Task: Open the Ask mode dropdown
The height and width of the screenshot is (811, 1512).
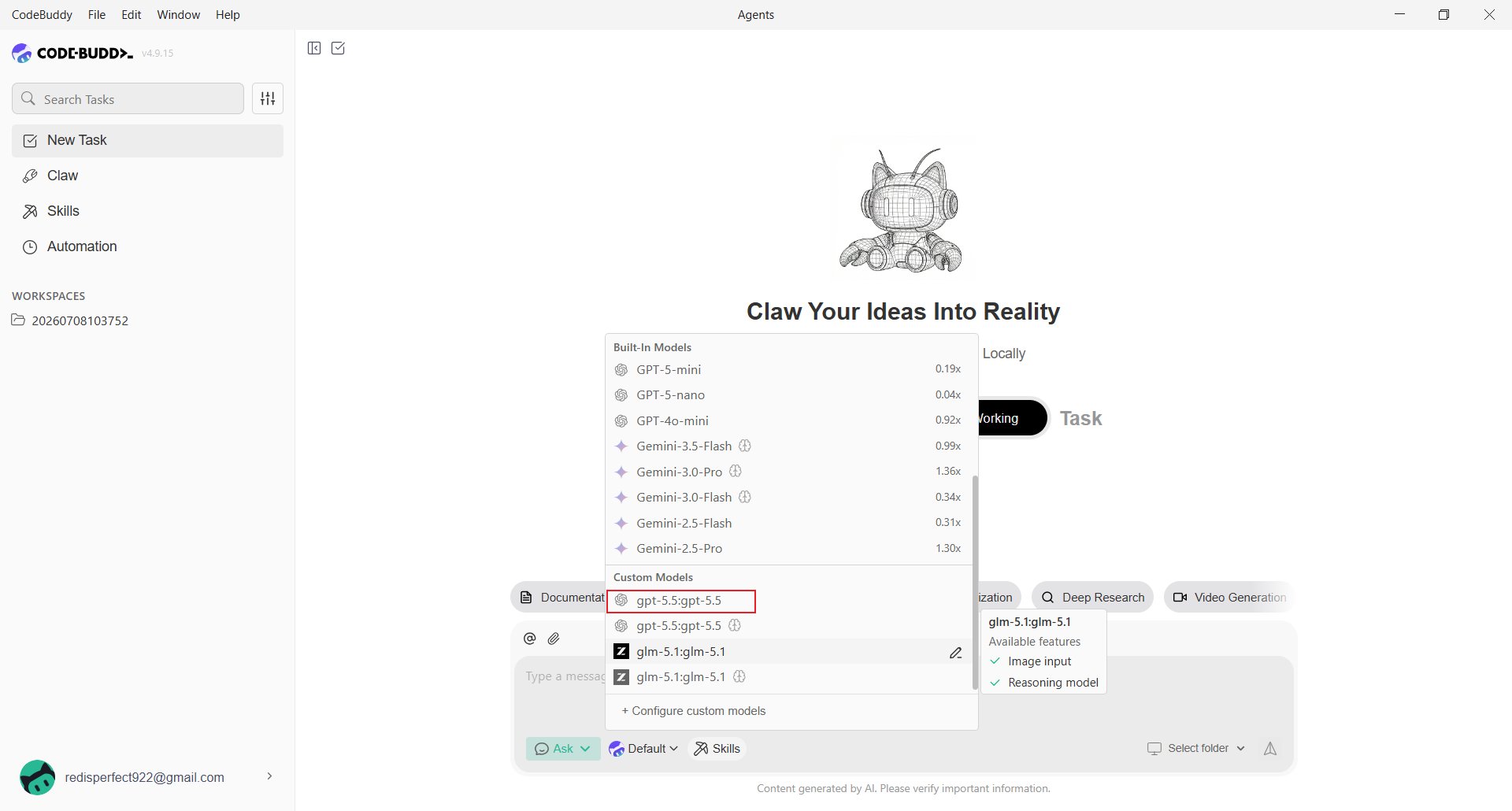Action: [563, 749]
